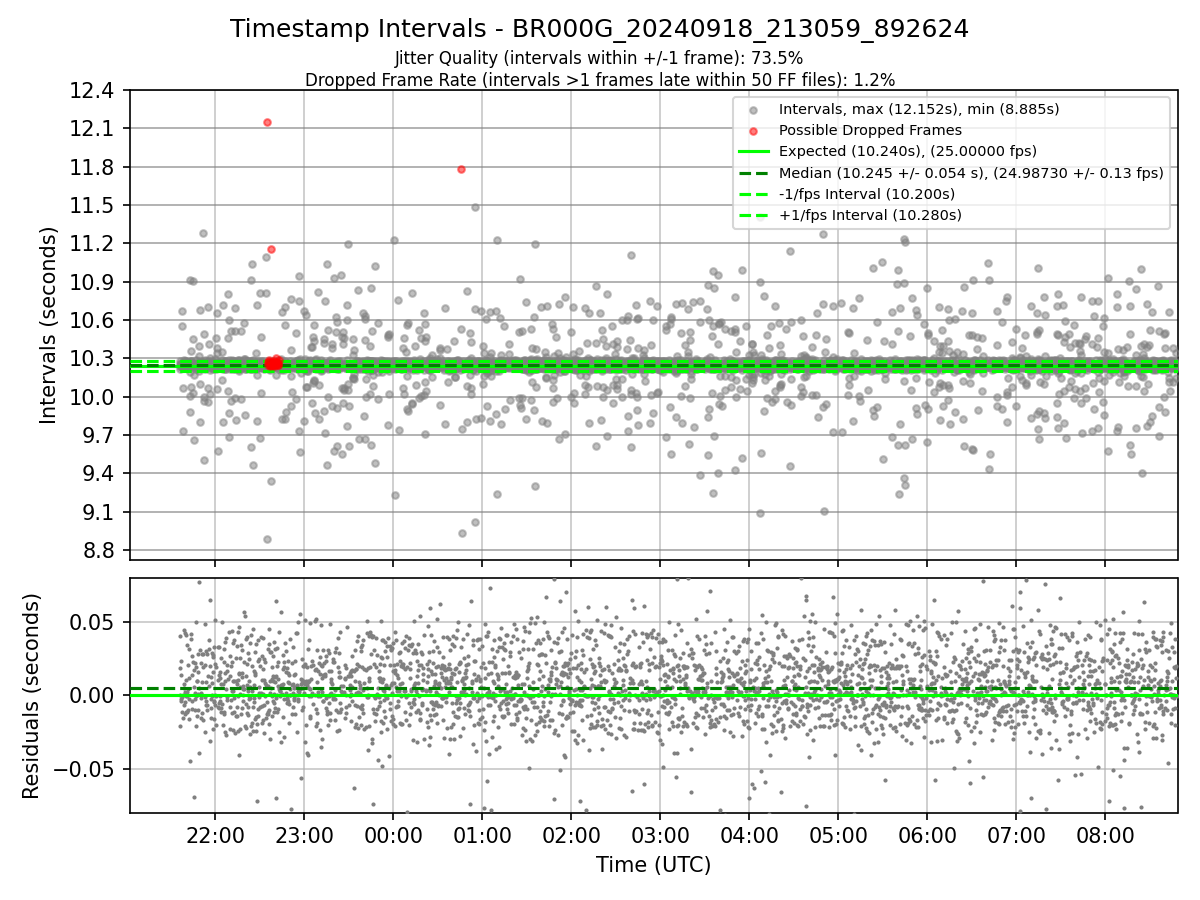Select the 'Dropped Frame Rate' 1.2% subtitle line
The image size is (1200, 900).
click(599, 79)
